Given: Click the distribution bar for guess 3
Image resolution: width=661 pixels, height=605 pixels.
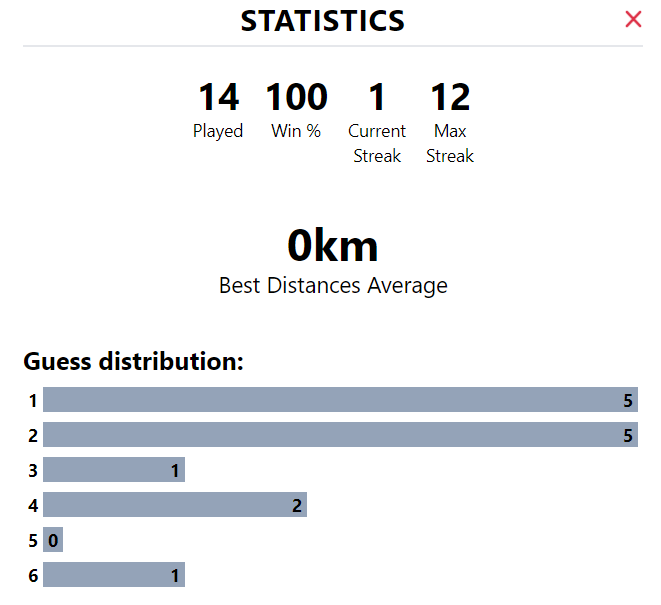Looking at the screenshot, I should coord(114,470).
